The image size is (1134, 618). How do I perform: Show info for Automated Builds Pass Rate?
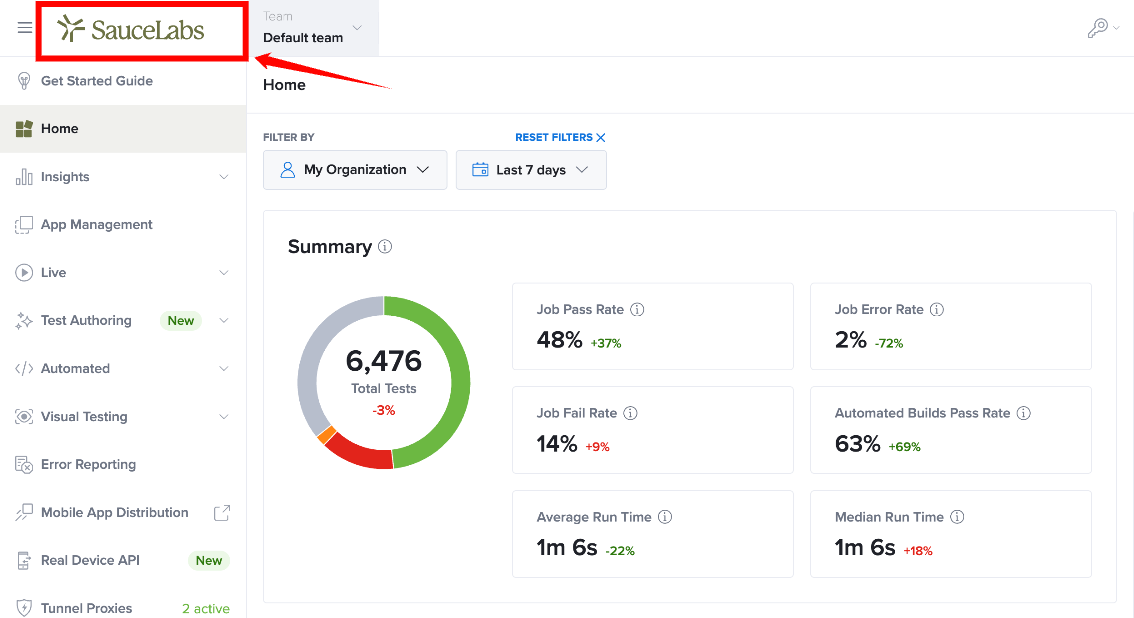(x=1023, y=413)
